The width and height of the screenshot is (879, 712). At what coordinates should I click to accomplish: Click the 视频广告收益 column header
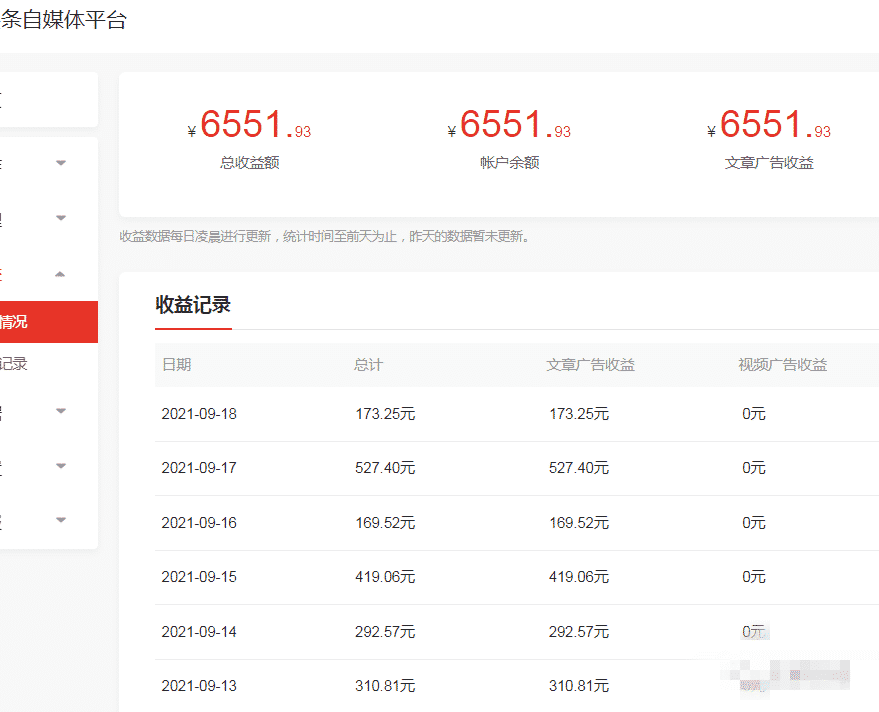pyautogui.click(x=783, y=365)
